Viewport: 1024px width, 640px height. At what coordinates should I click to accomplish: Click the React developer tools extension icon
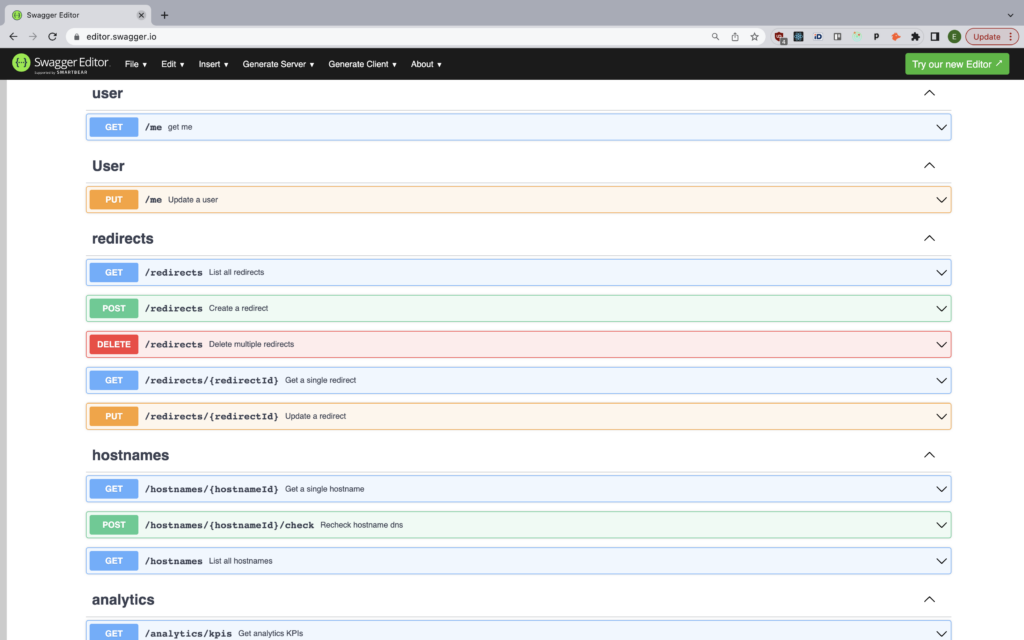coord(798,37)
